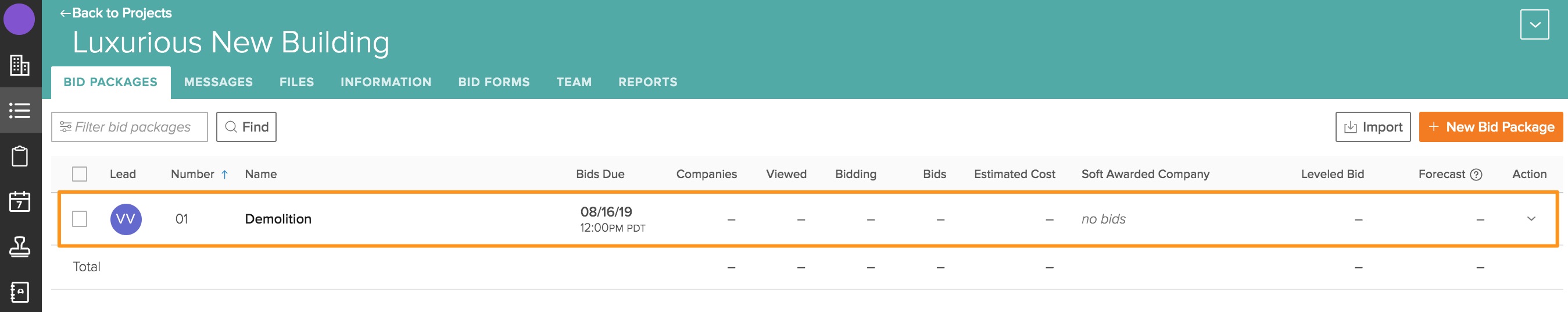Expand the Demolition row action chevron

pos(1531,219)
